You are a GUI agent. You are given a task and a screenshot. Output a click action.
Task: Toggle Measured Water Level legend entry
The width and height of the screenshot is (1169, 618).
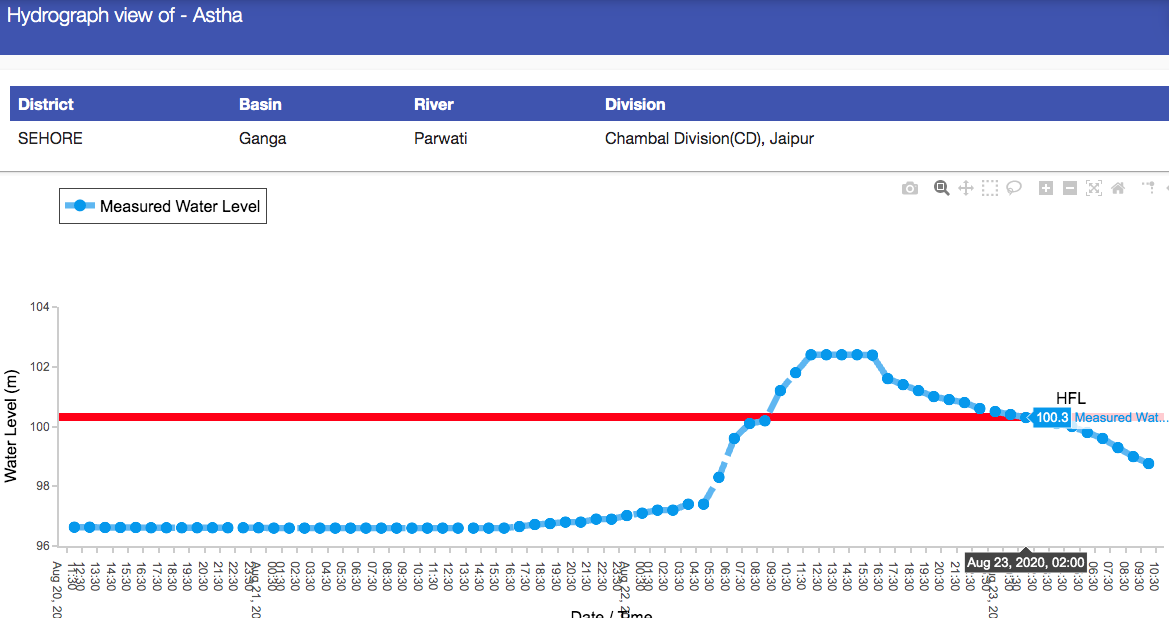[164, 207]
